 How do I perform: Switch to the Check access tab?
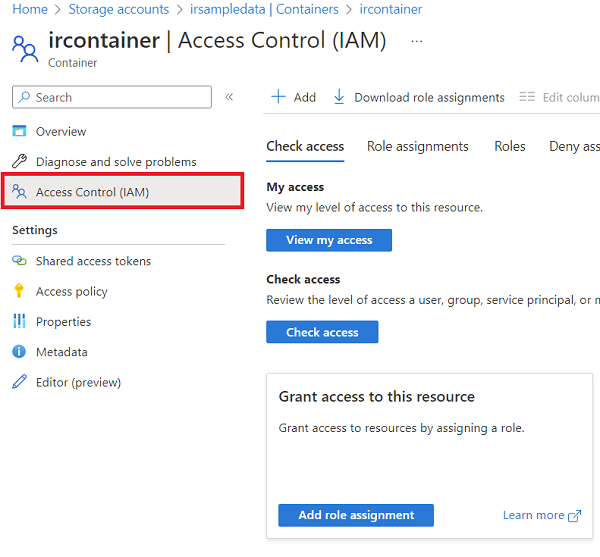point(305,146)
